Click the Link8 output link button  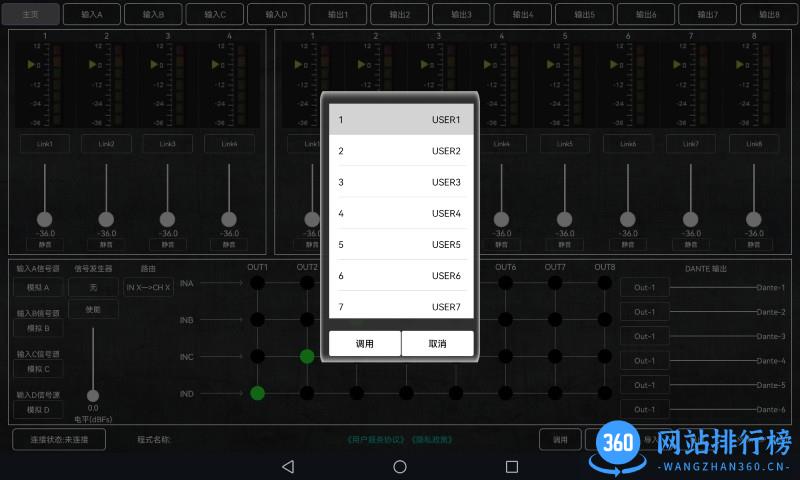click(x=754, y=144)
